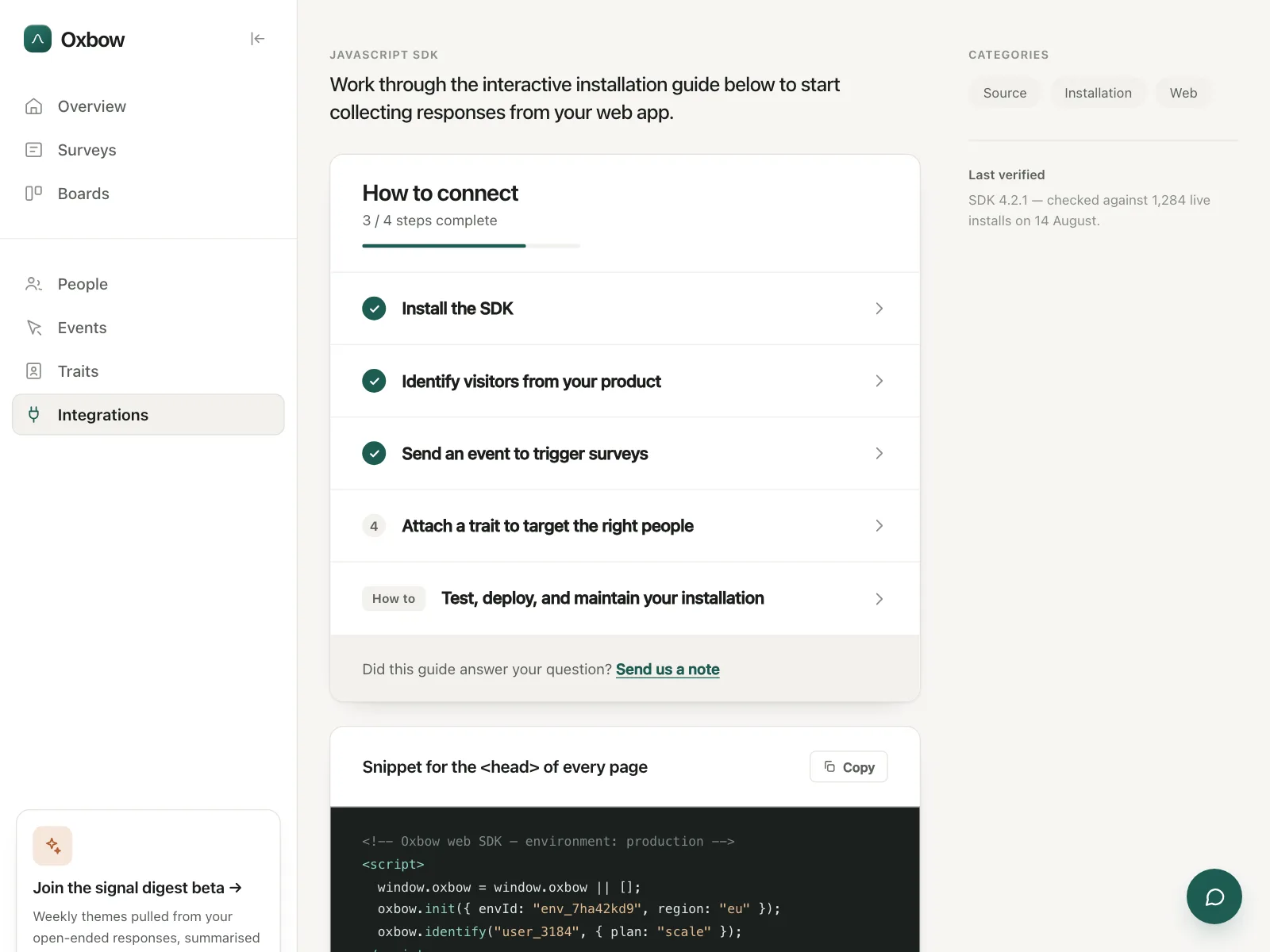Expand Test, deploy, and maintain chevron
Screen dimensions: 1270x952
point(879,599)
